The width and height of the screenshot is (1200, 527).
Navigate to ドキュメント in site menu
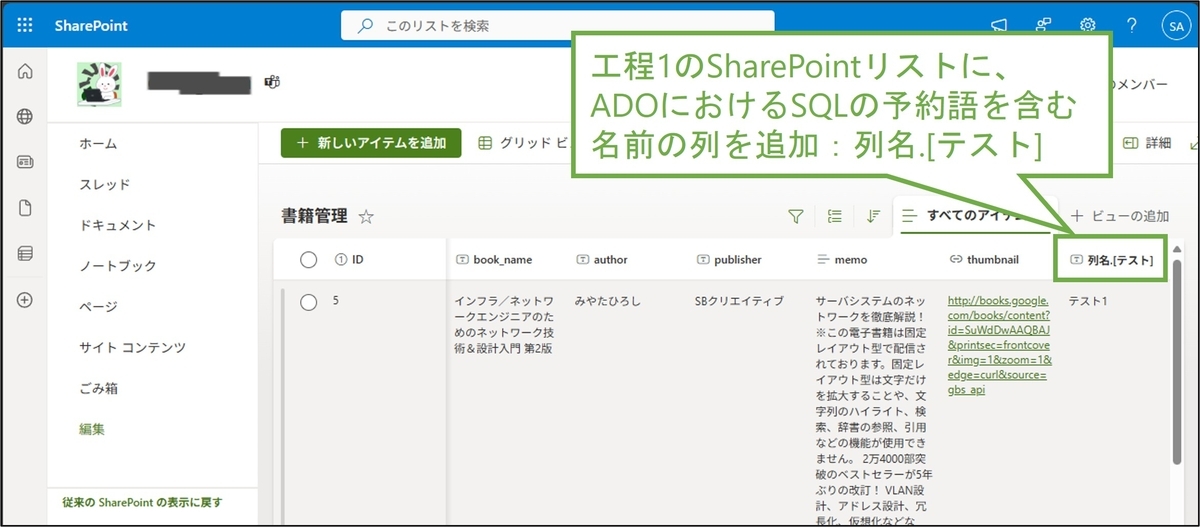pyautogui.click(x=118, y=225)
